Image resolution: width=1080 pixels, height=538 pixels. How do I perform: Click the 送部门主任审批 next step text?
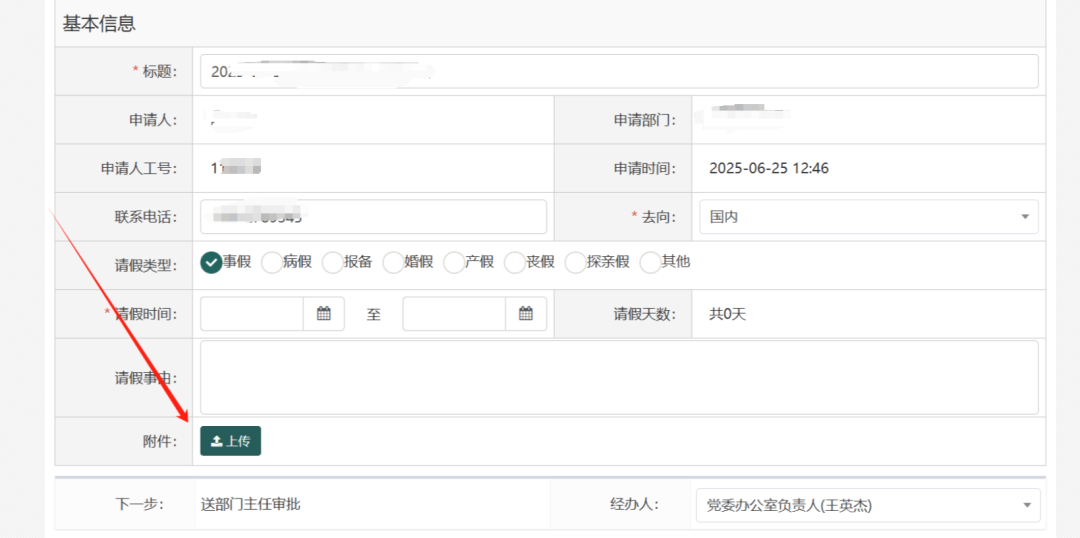250,505
